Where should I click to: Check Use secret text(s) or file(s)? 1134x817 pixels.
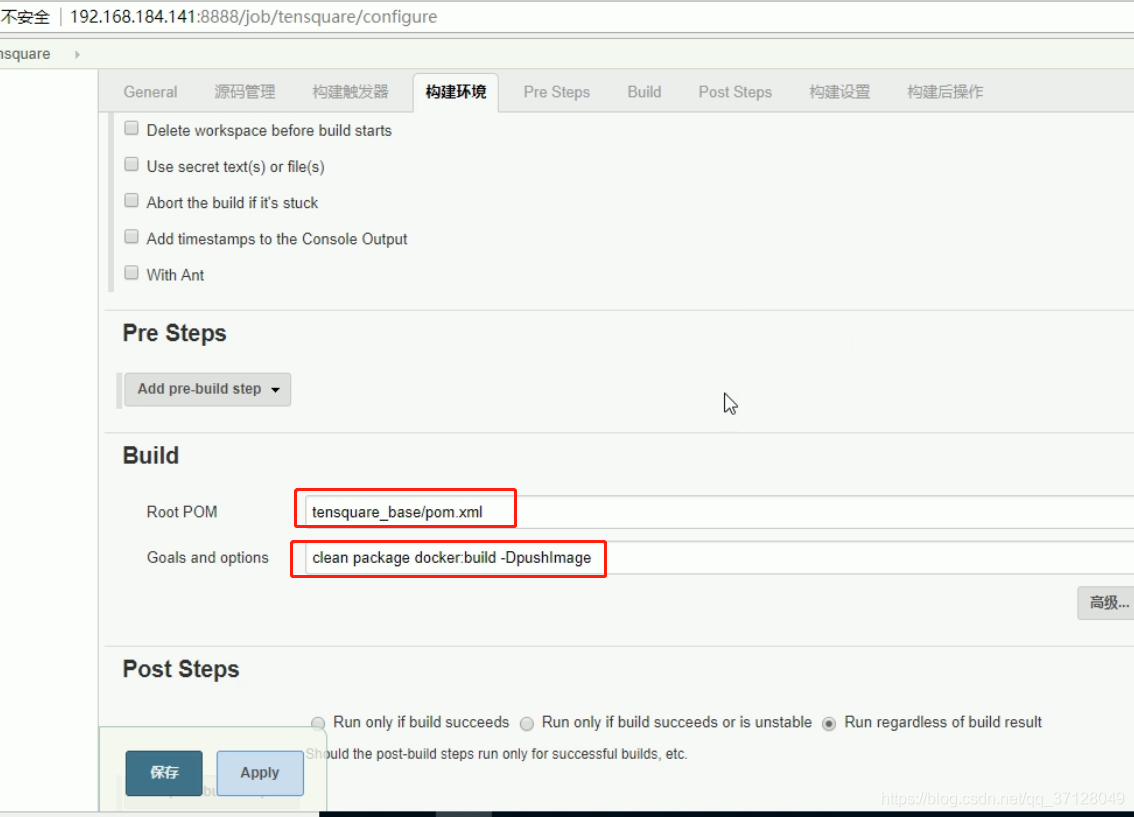point(131,165)
